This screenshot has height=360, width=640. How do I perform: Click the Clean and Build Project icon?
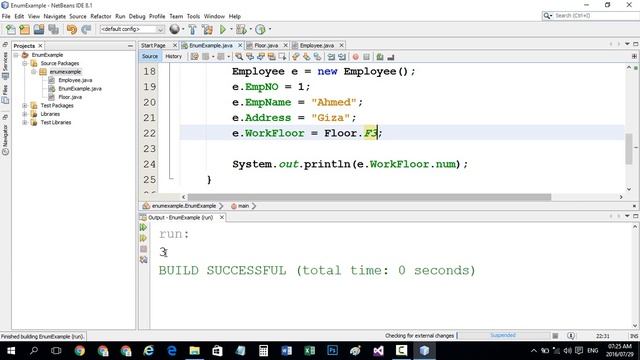pyautogui.click(x=207, y=29)
